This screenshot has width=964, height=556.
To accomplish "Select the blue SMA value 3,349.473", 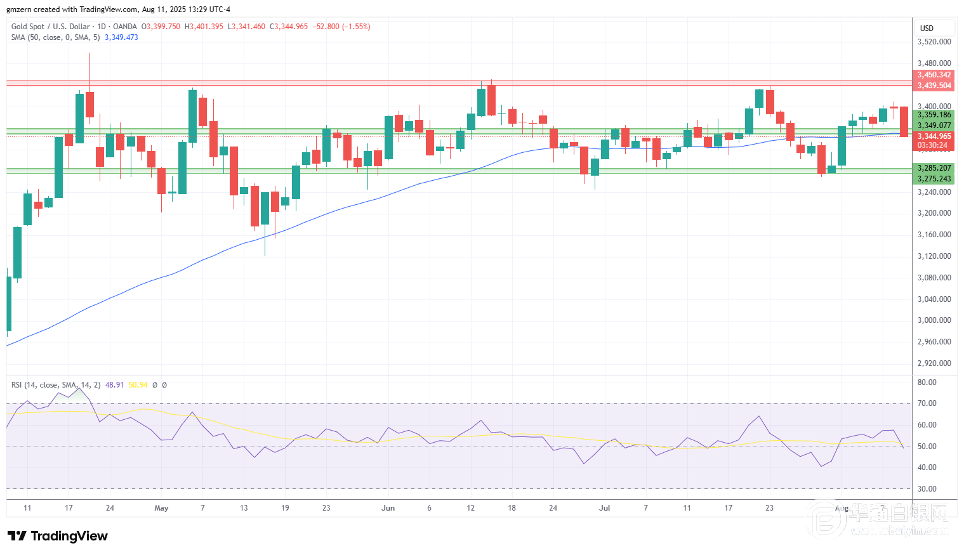I will point(121,38).
